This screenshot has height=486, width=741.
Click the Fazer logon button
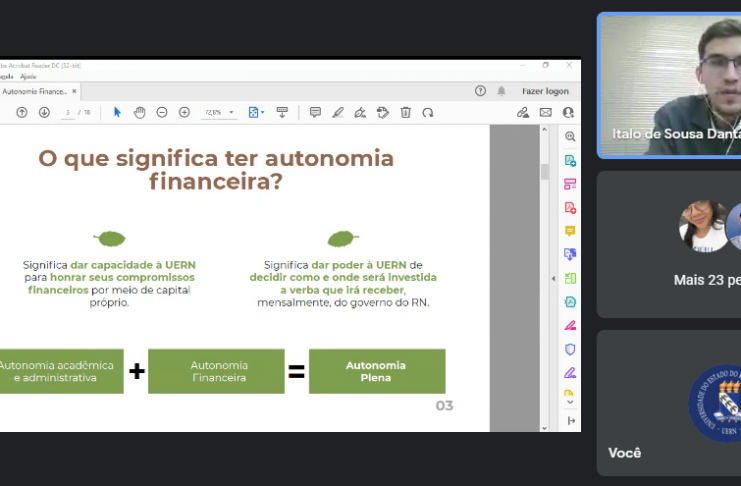pyautogui.click(x=545, y=91)
